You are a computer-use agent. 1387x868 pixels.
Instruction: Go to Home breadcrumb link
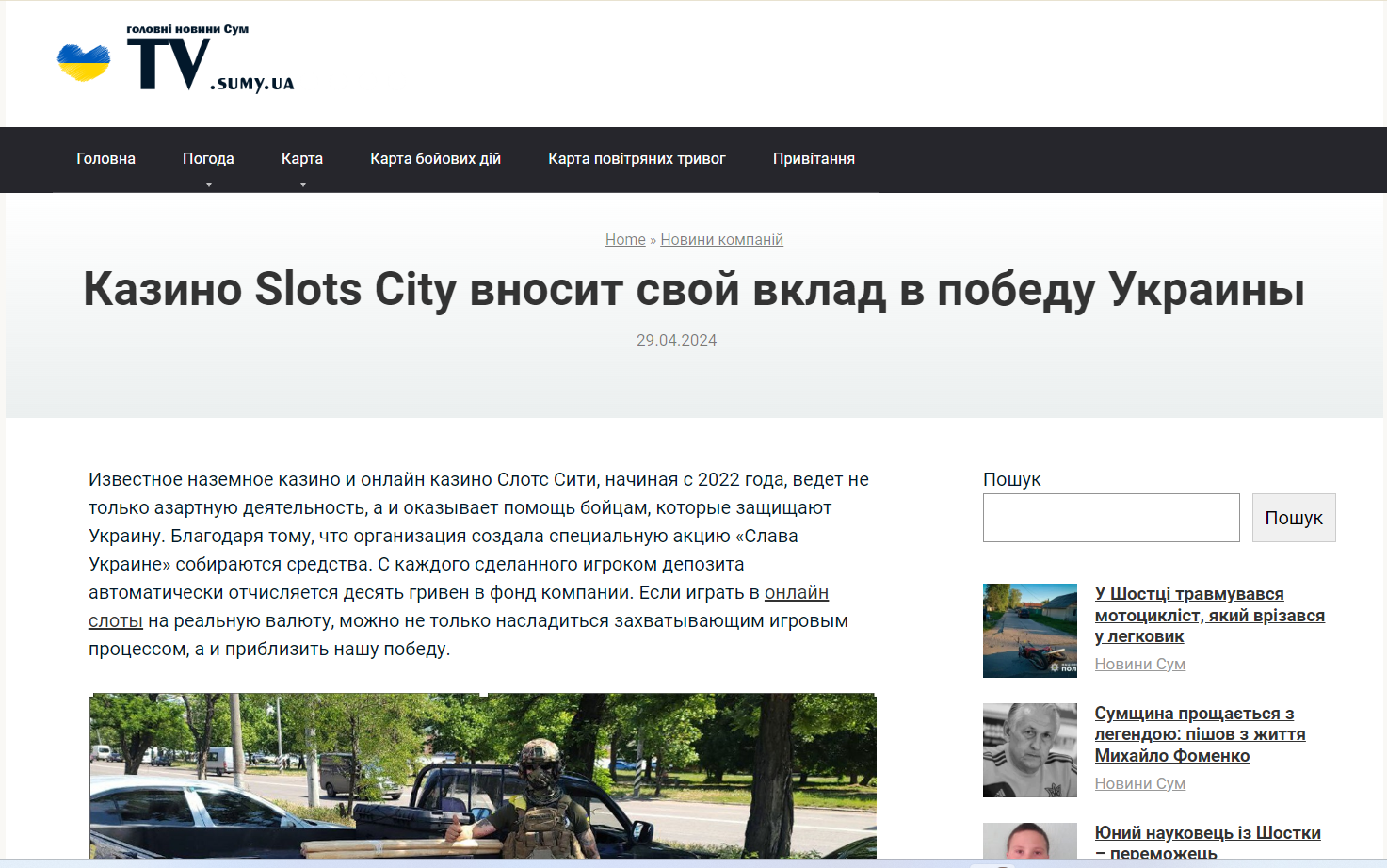[625, 239]
